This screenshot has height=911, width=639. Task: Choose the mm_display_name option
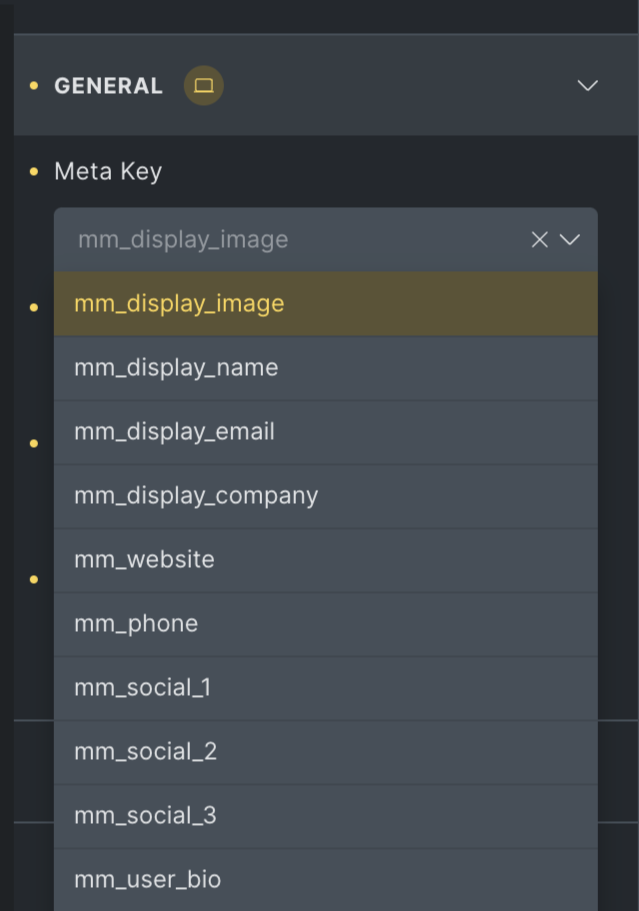pos(176,368)
